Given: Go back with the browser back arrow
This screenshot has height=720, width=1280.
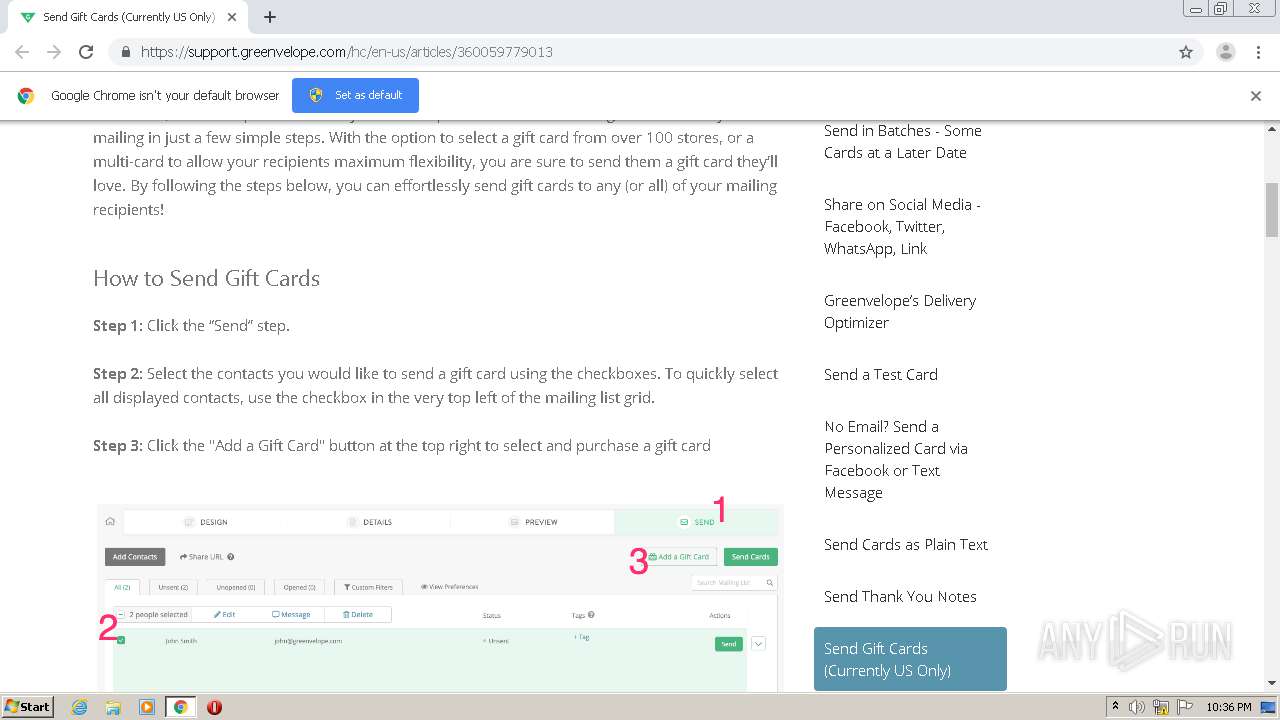Looking at the screenshot, I should [22, 52].
